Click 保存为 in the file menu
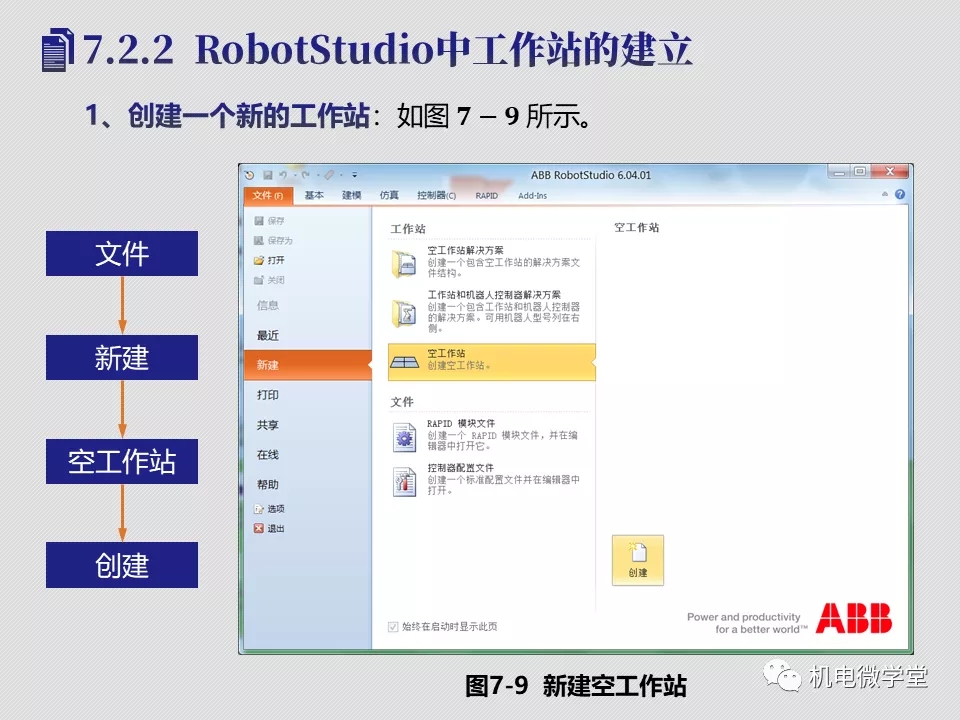Screen dimensions: 960x720 pos(273,241)
